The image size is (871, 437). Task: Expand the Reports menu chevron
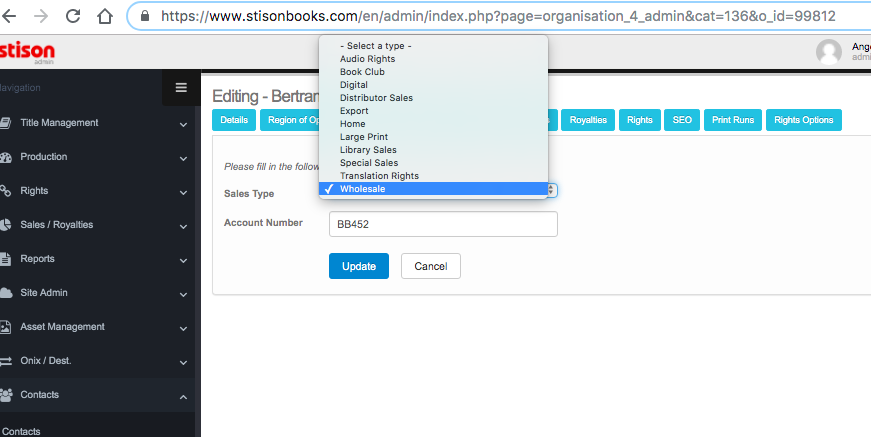click(x=183, y=260)
